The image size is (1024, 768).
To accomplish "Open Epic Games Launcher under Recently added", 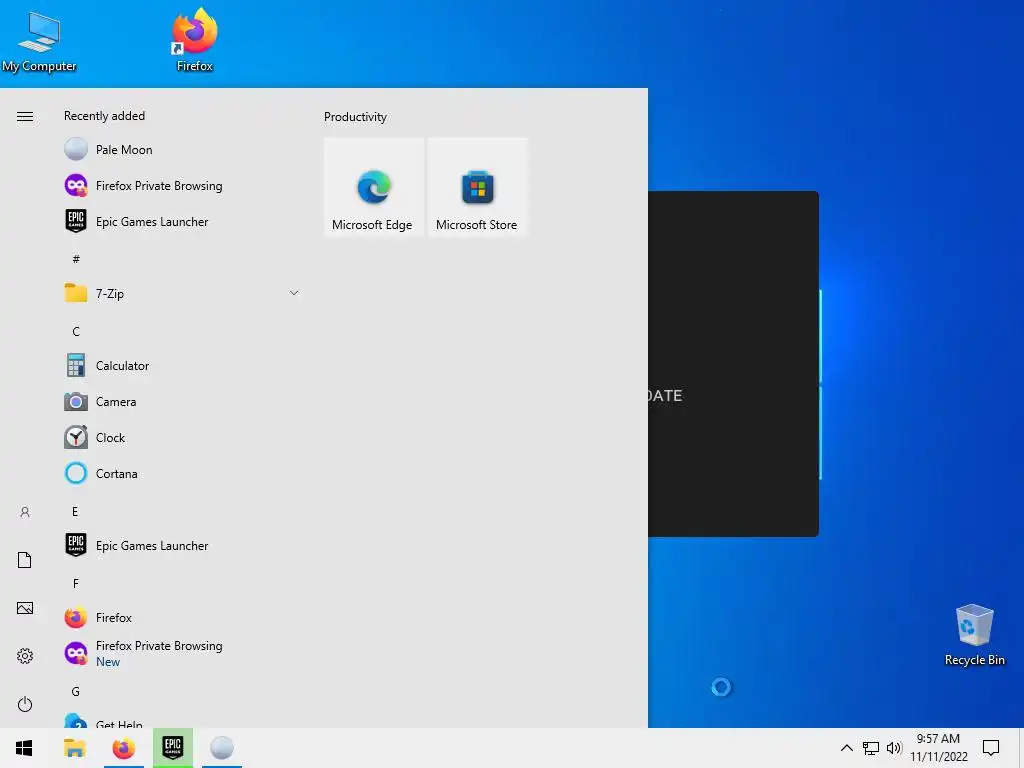I will 183,221.
